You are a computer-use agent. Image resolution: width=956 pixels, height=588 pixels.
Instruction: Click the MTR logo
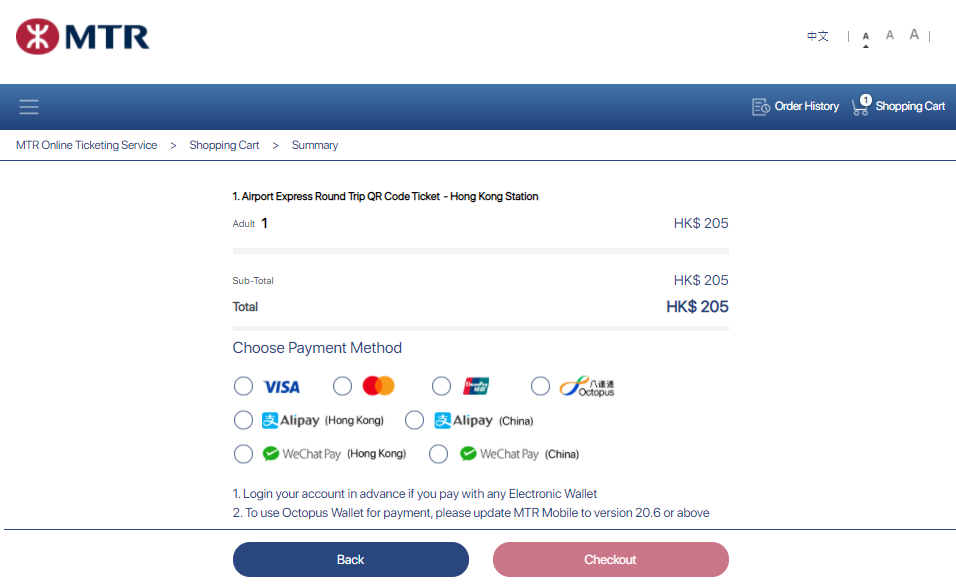tap(83, 36)
